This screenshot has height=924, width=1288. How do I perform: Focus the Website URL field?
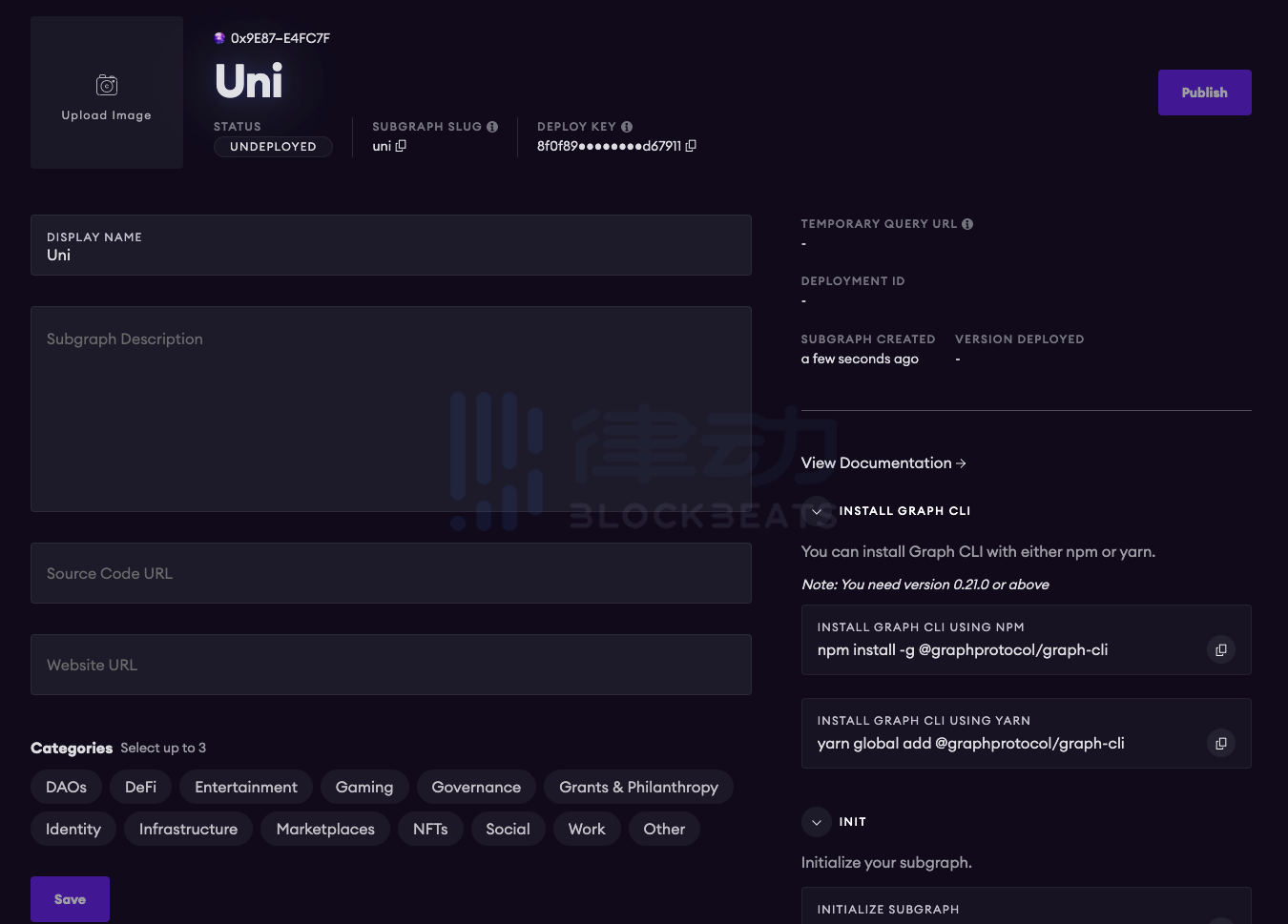click(x=391, y=665)
